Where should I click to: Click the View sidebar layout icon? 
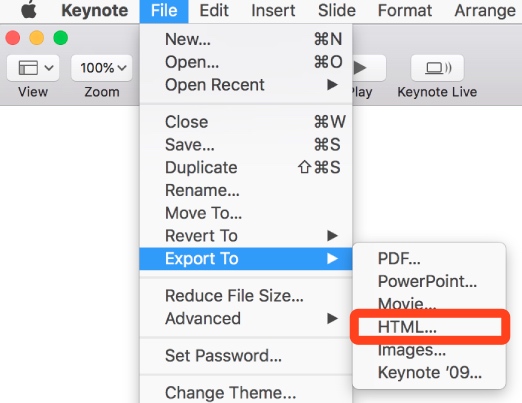(28, 68)
